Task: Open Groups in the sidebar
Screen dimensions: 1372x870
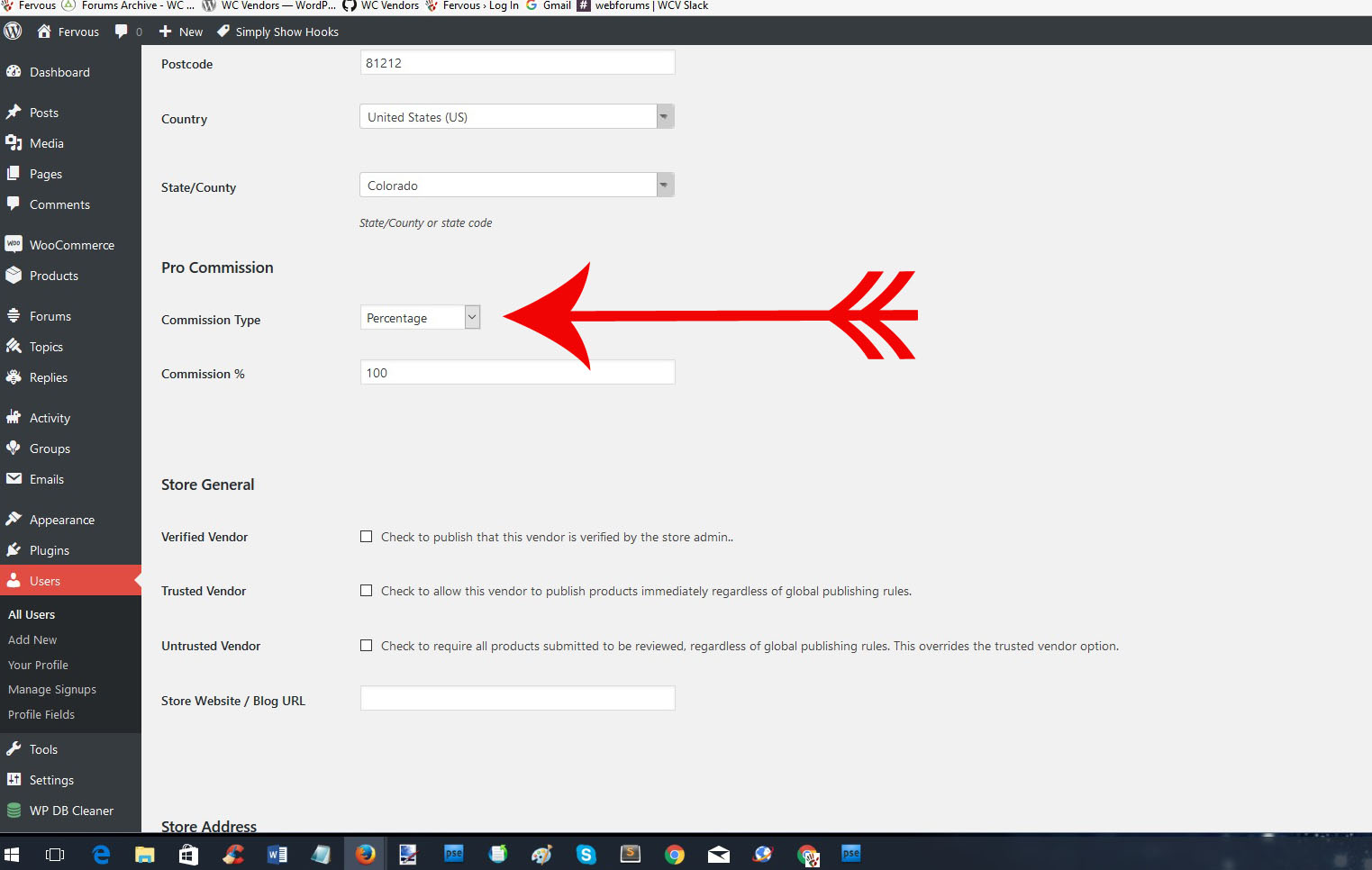Action: tap(50, 449)
